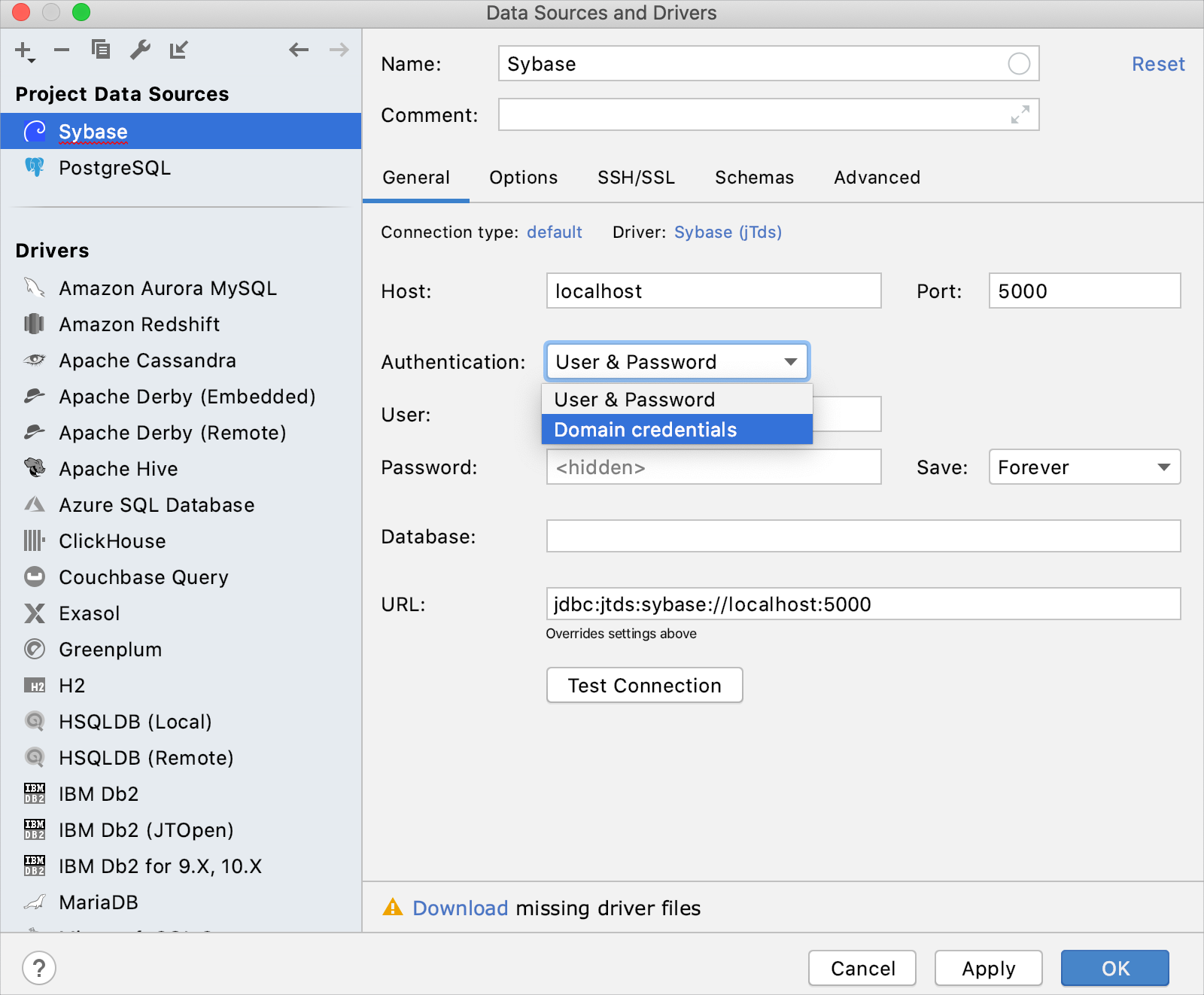1204x995 pixels.
Task: Click the Duplicate data source icon
Action: [x=101, y=50]
